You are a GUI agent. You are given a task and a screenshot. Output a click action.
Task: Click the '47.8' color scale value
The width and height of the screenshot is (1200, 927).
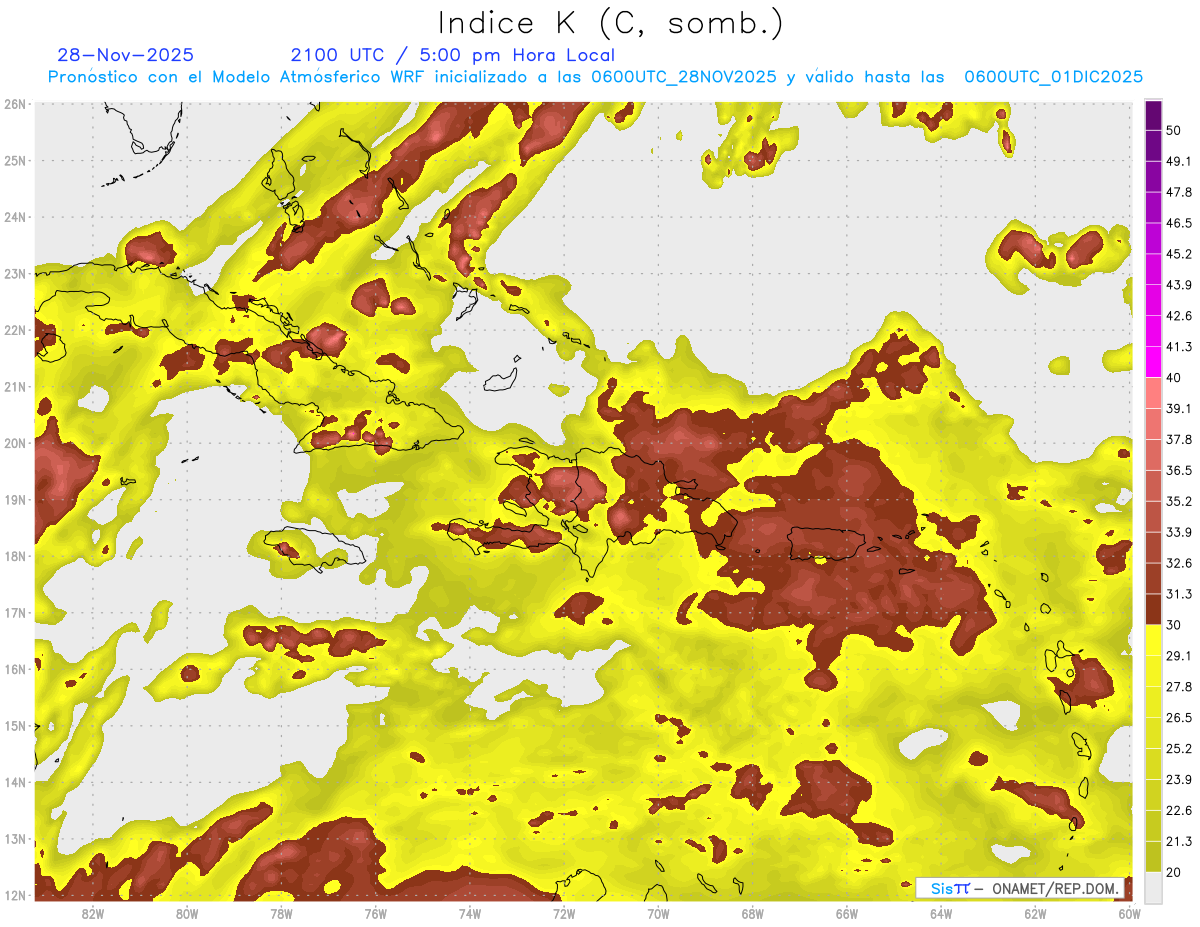[1178, 192]
